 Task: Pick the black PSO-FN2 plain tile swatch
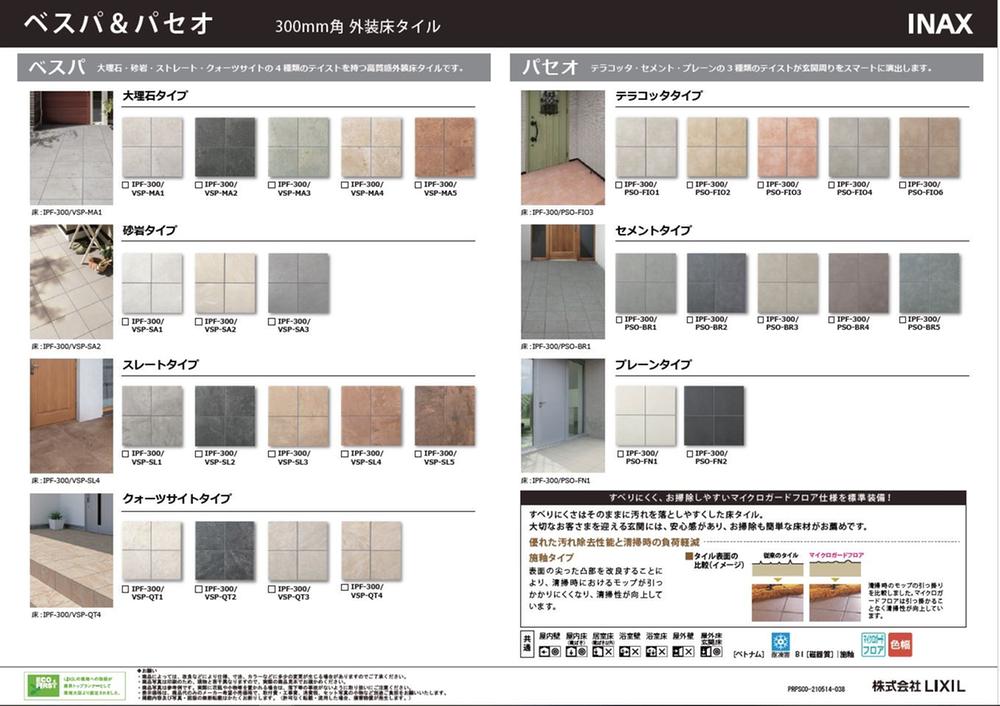point(714,416)
